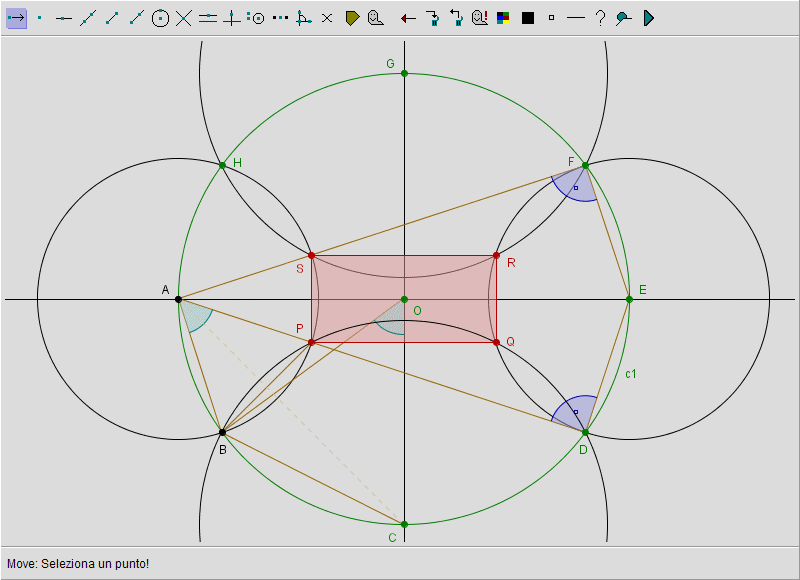The width and height of the screenshot is (800, 580).
Task: Select red point Q of the rectangle
Action: [x=496, y=342]
